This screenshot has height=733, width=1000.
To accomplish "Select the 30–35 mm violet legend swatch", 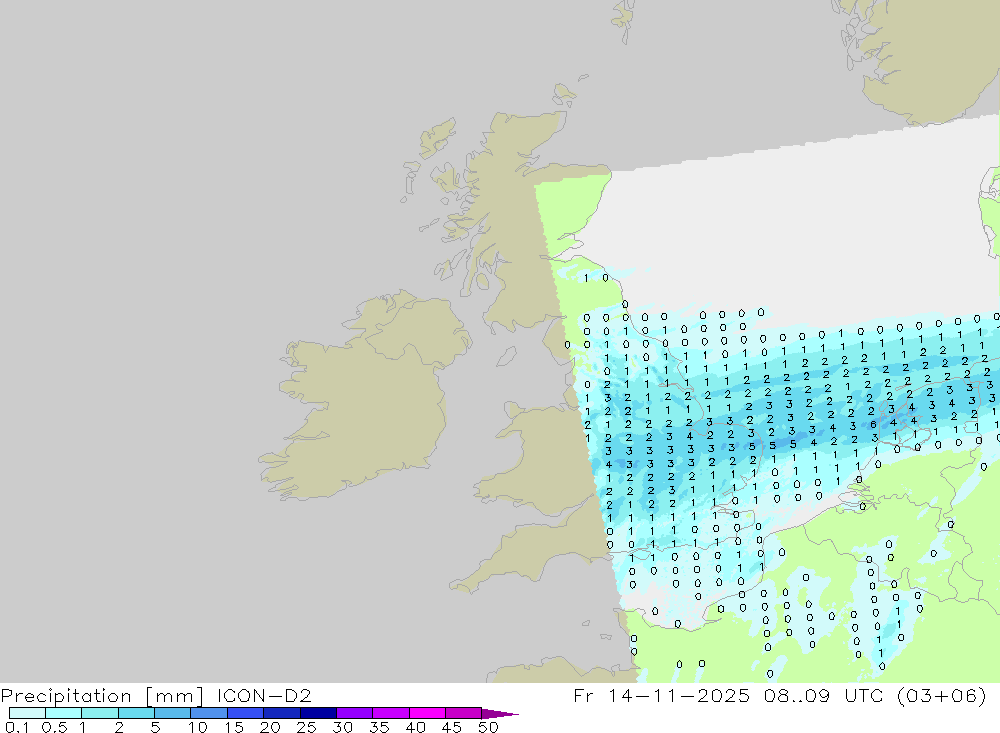I will point(354,713).
